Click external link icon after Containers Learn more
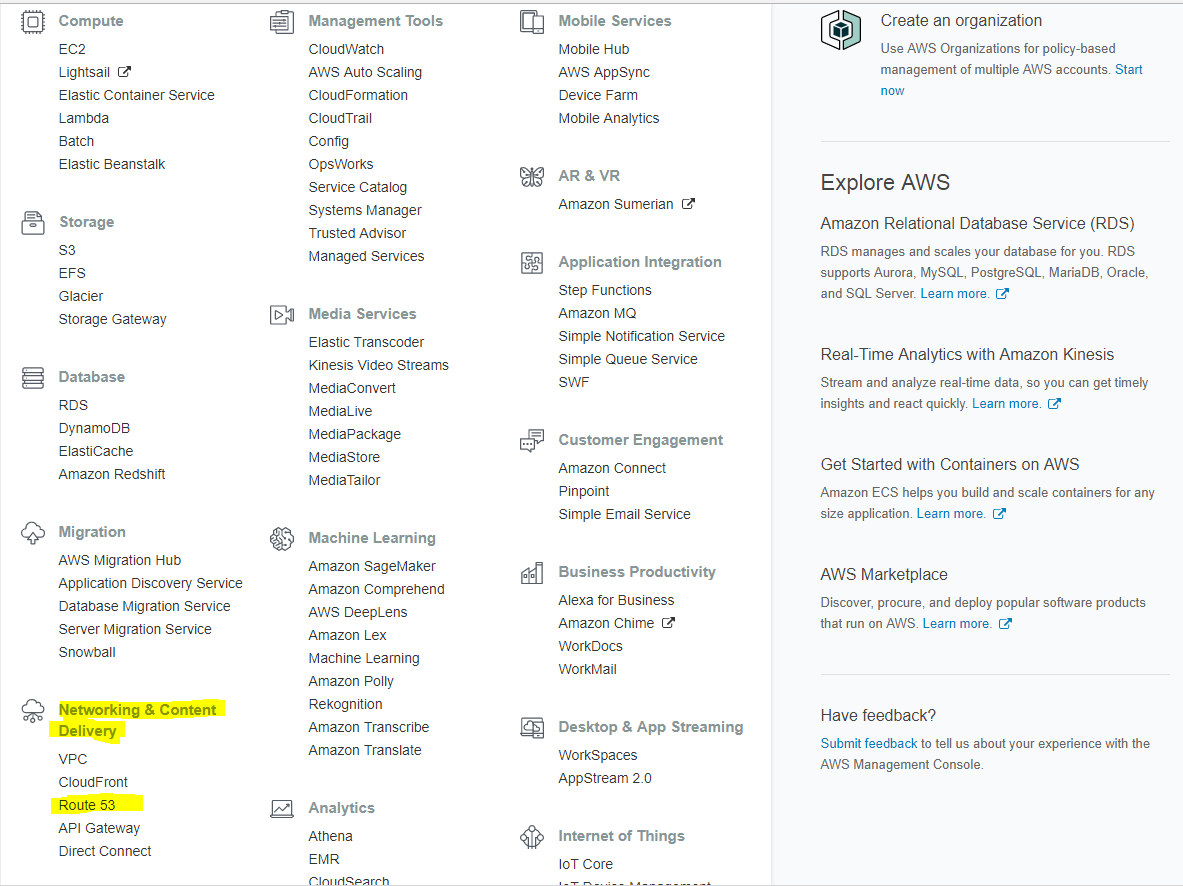This screenshot has width=1183, height=886. click(999, 514)
